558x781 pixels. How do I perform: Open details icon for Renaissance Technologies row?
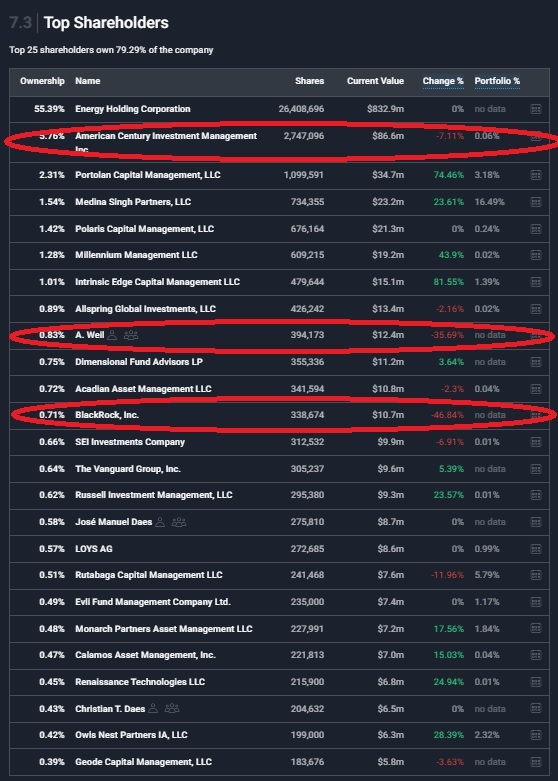click(x=536, y=682)
